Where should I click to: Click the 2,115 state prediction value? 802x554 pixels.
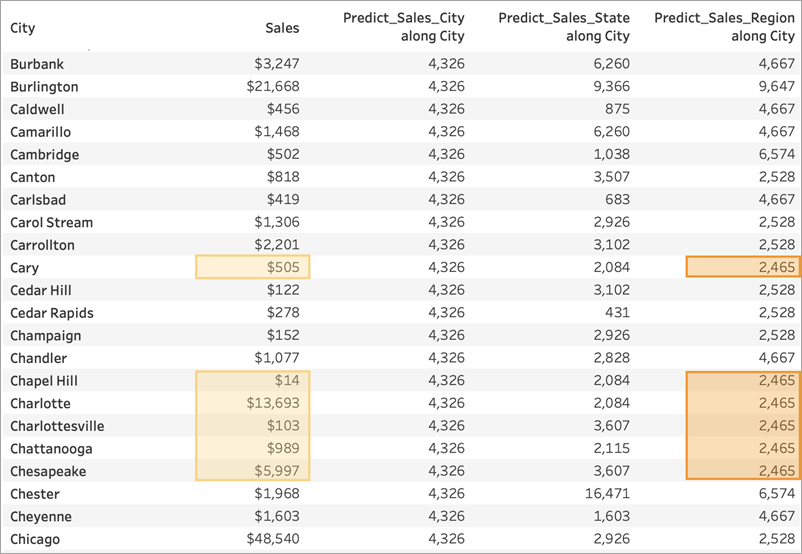(611, 448)
